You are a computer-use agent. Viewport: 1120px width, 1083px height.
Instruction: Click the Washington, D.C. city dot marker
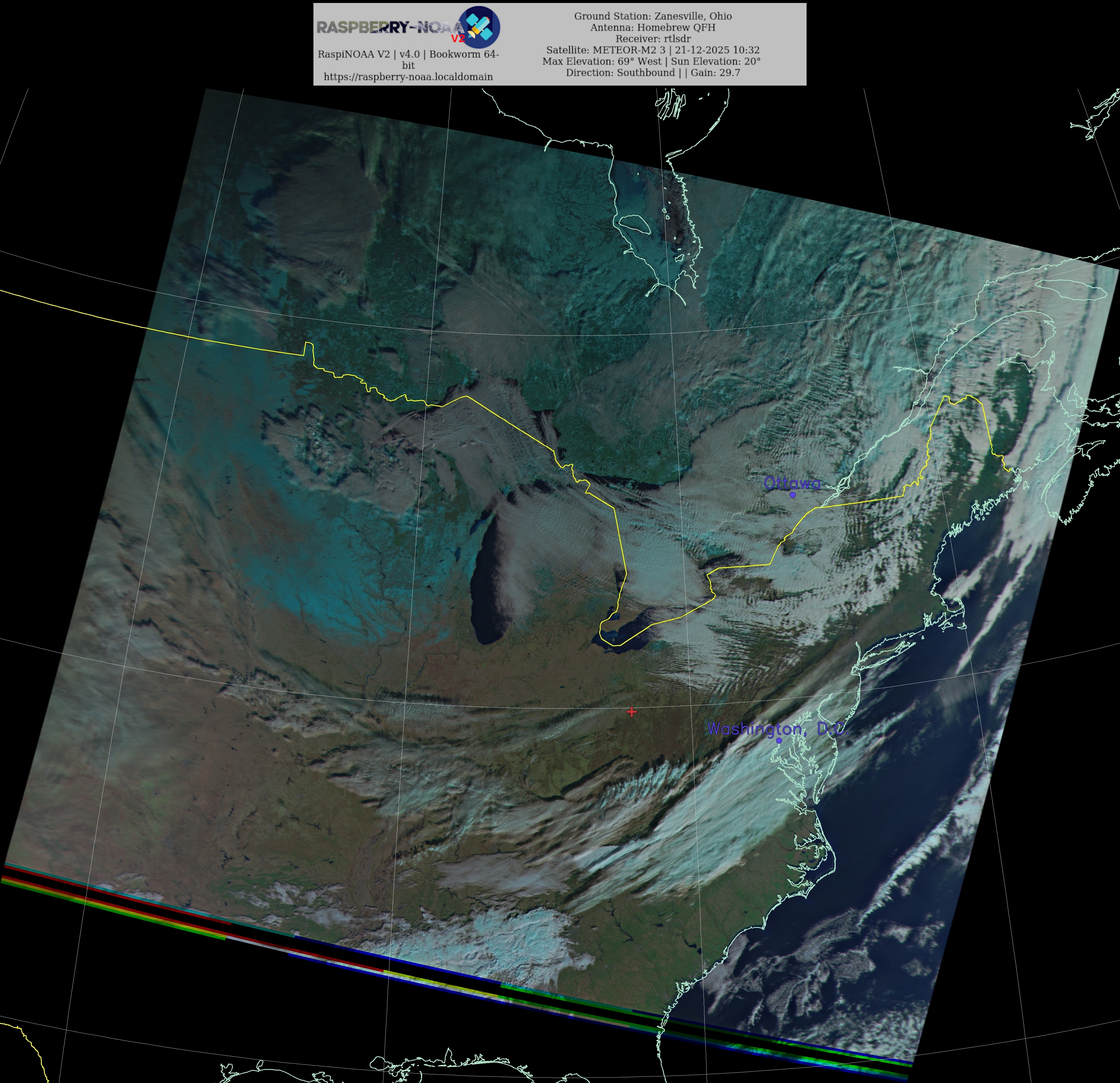click(x=779, y=740)
